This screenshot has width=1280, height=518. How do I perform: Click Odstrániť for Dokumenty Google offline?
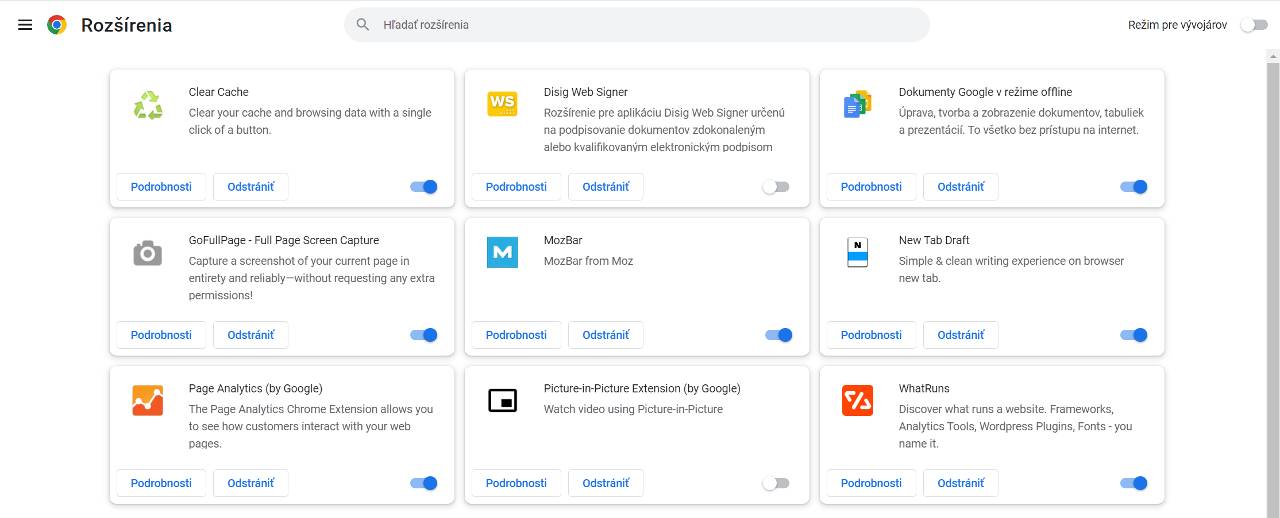click(961, 187)
